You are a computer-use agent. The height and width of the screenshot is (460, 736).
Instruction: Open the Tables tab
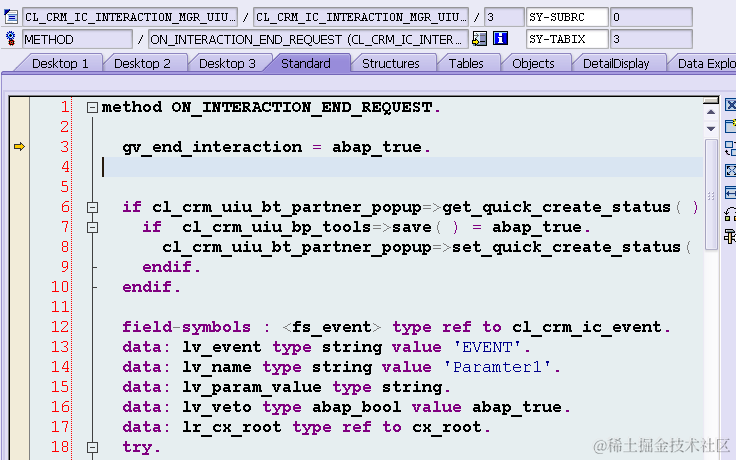click(466, 63)
